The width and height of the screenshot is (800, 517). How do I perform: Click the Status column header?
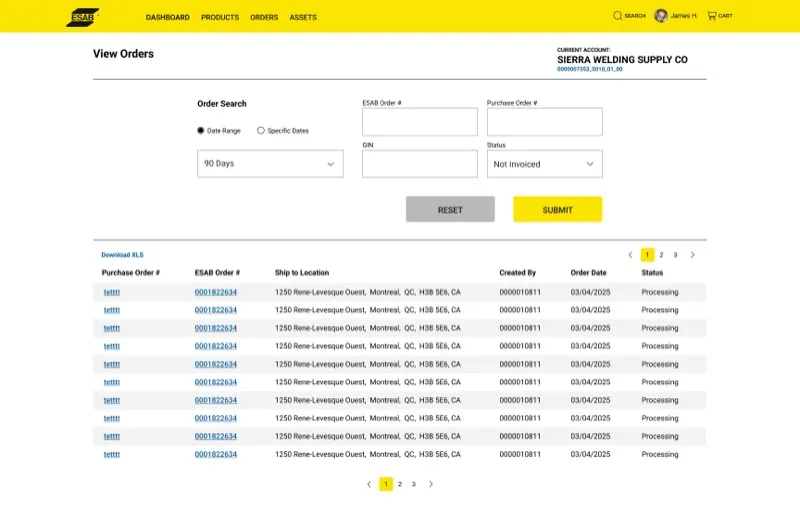click(x=652, y=273)
